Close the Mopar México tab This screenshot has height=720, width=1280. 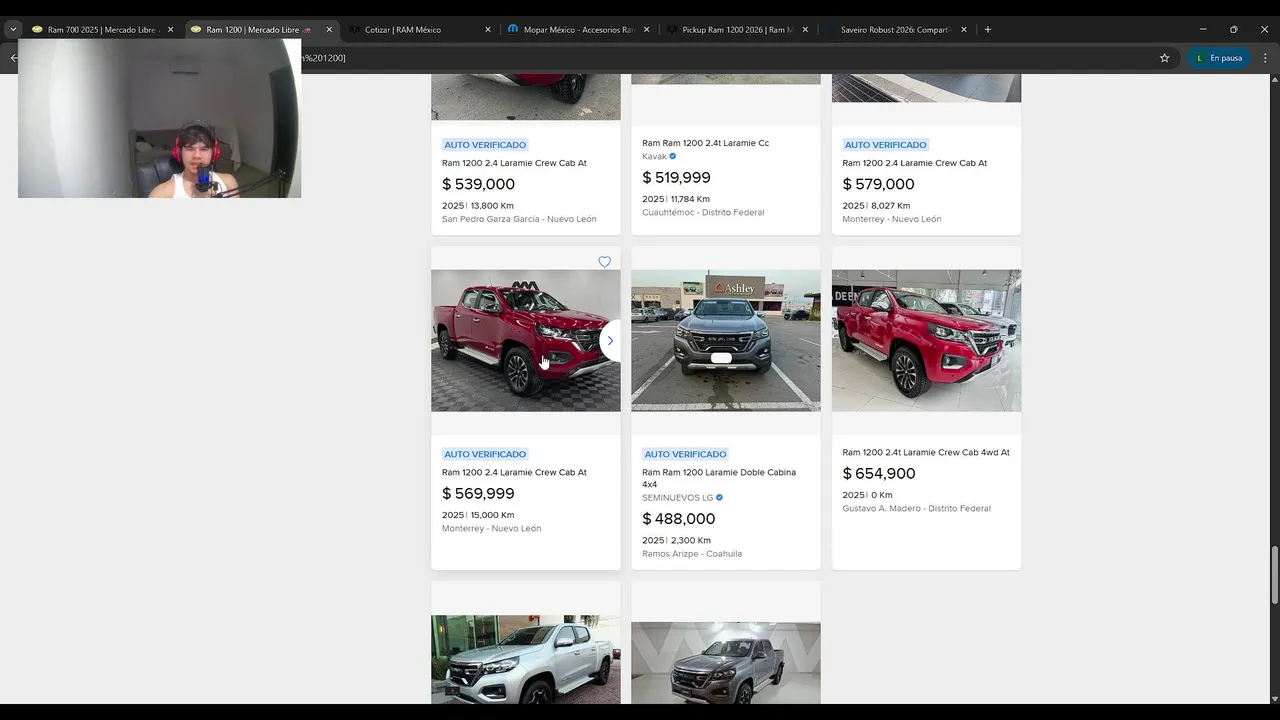pos(646,30)
